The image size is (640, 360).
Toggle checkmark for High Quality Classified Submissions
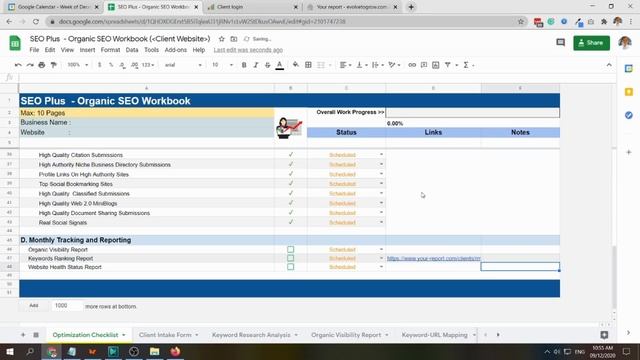pos(291,193)
